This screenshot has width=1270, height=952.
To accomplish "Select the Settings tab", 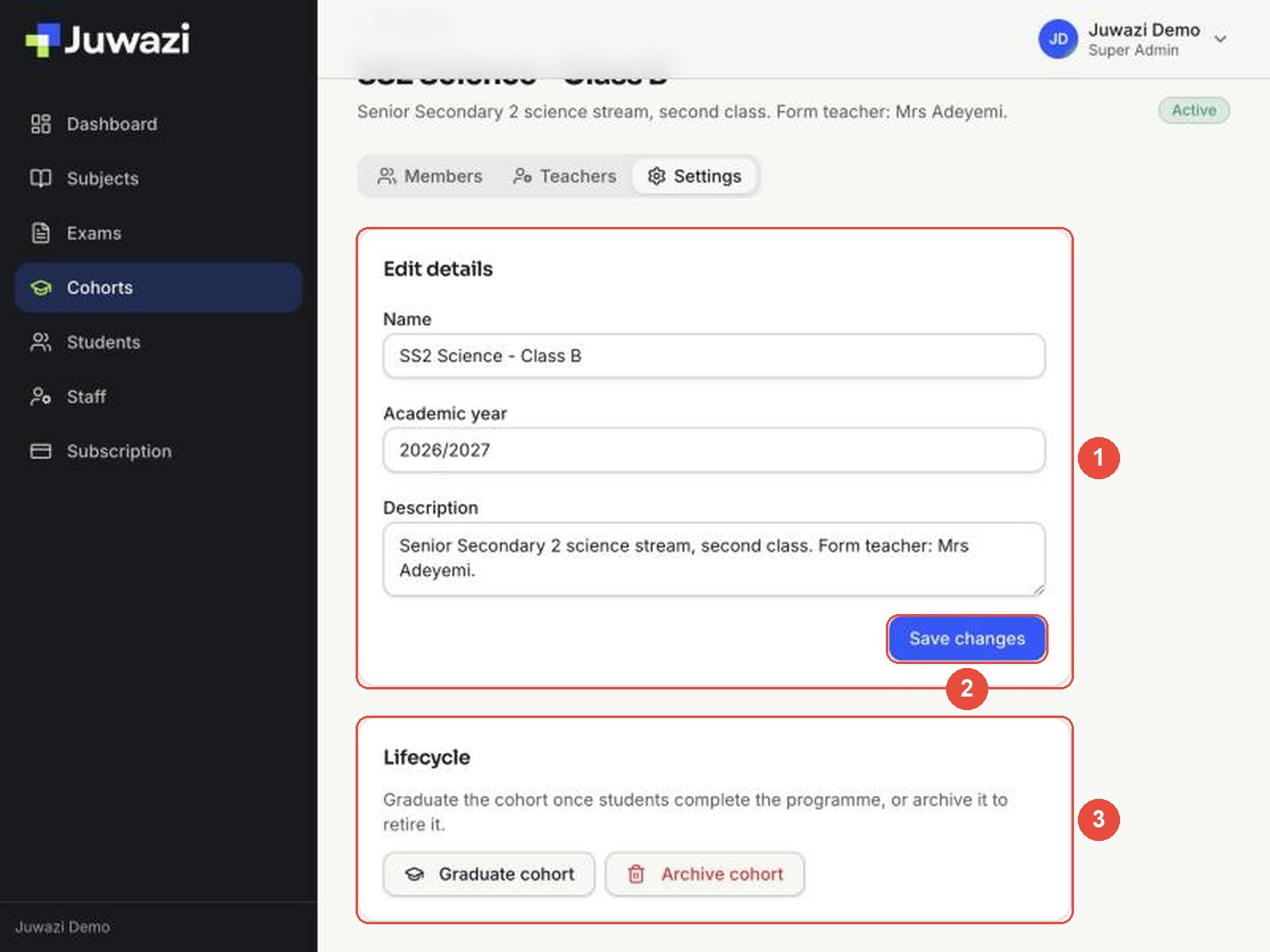I will click(x=695, y=176).
